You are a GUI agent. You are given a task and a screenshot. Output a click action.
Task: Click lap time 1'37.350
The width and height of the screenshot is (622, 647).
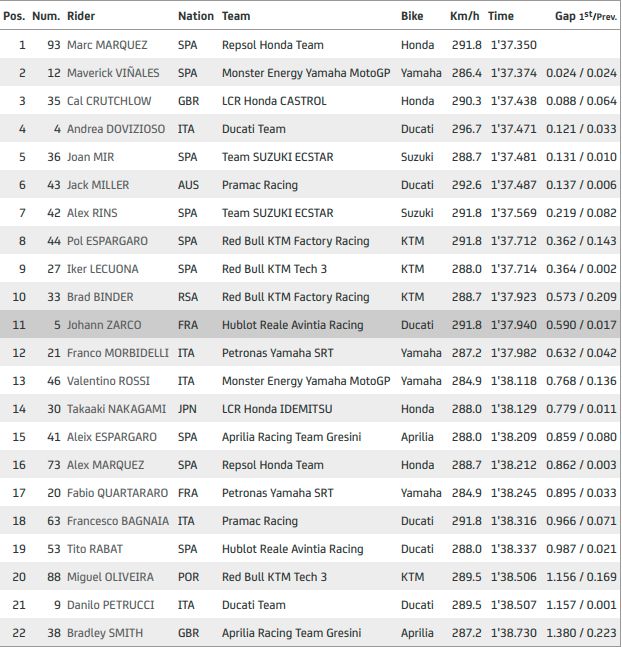pyautogui.click(x=513, y=45)
